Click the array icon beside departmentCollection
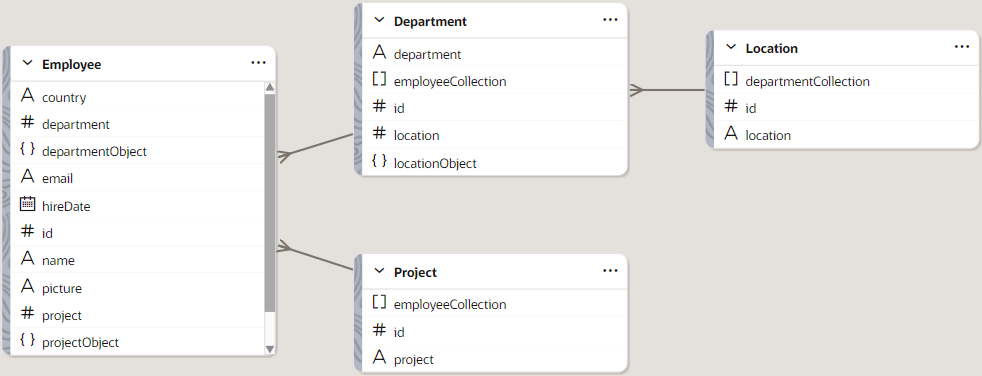The height and width of the screenshot is (376, 982). click(x=730, y=80)
